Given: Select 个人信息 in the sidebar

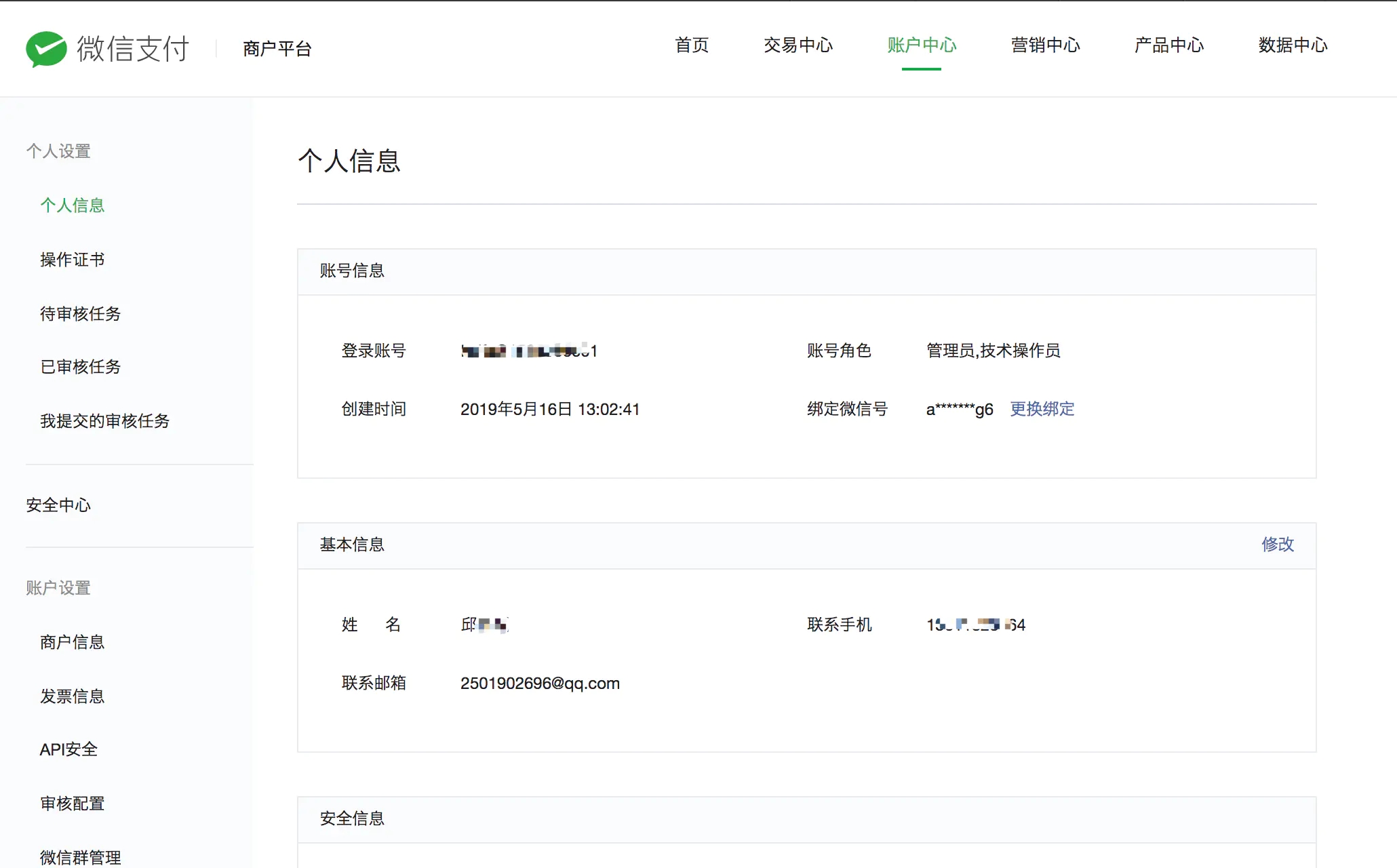Looking at the screenshot, I should click(x=72, y=205).
